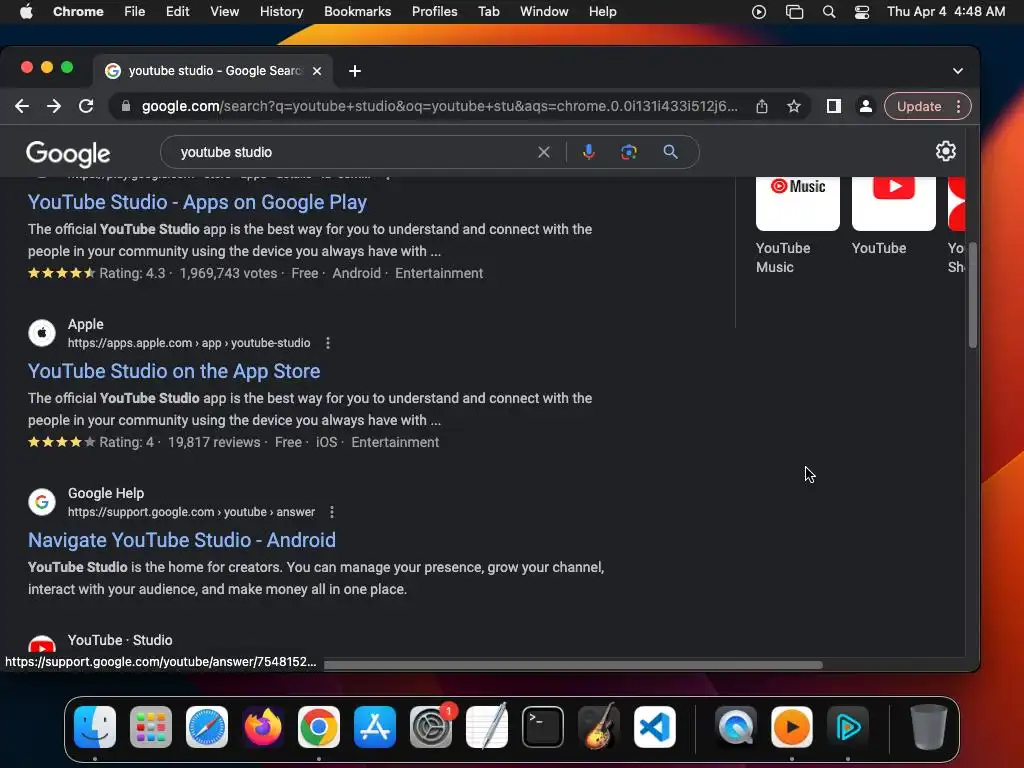
Task: Open Visual Studio Code from the dock
Action: point(654,727)
